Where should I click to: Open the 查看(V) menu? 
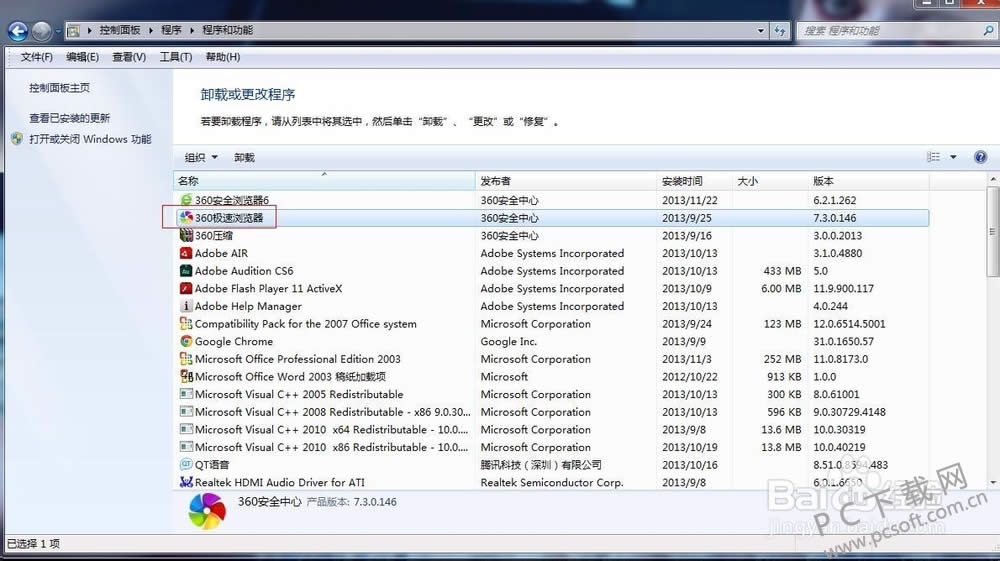(129, 57)
